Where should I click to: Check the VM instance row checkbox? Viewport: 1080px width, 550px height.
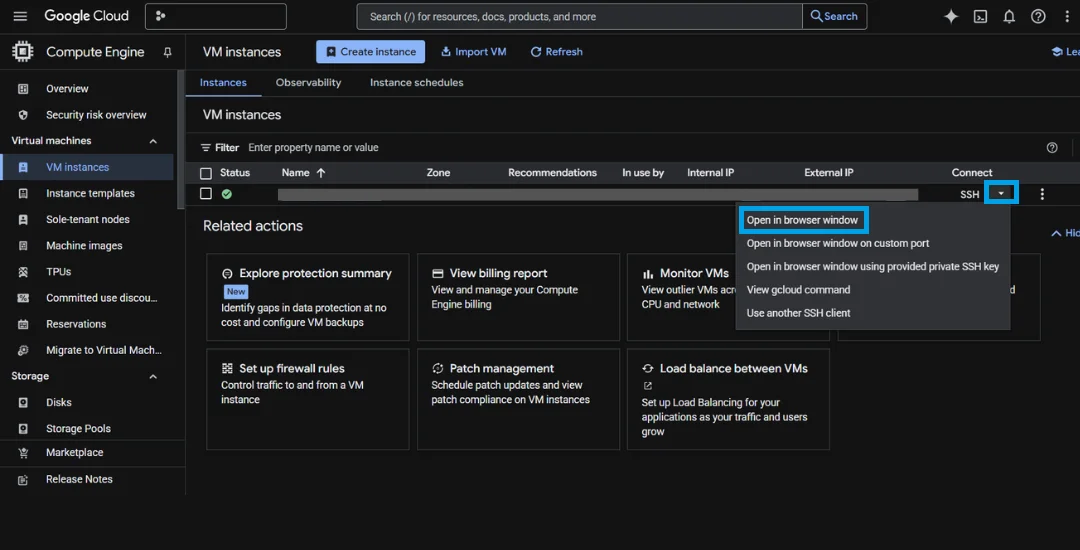(x=205, y=194)
